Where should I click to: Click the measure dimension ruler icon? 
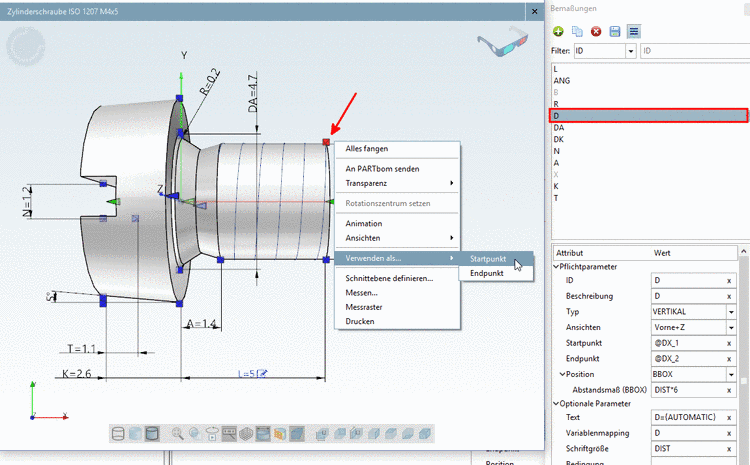pyautogui.click(x=229, y=434)
